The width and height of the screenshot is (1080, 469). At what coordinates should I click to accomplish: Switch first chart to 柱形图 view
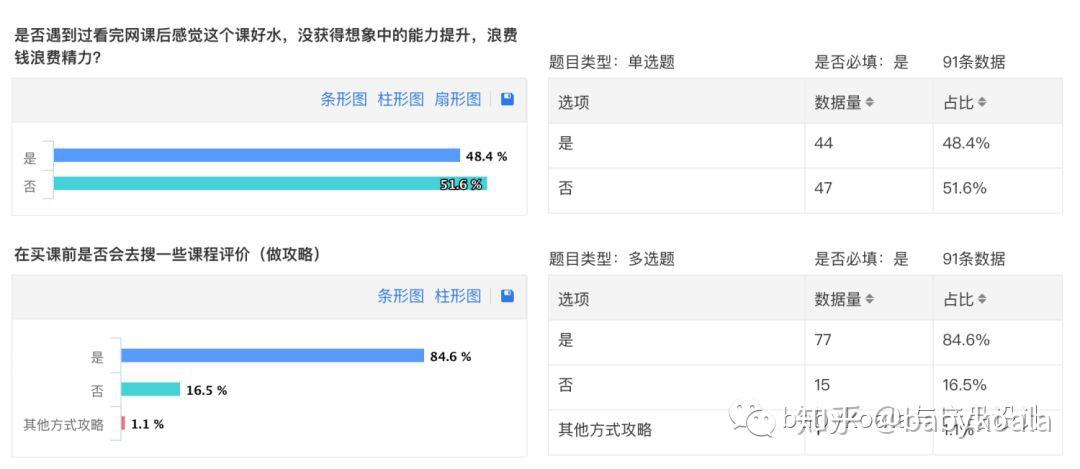(x=400, y=99)
